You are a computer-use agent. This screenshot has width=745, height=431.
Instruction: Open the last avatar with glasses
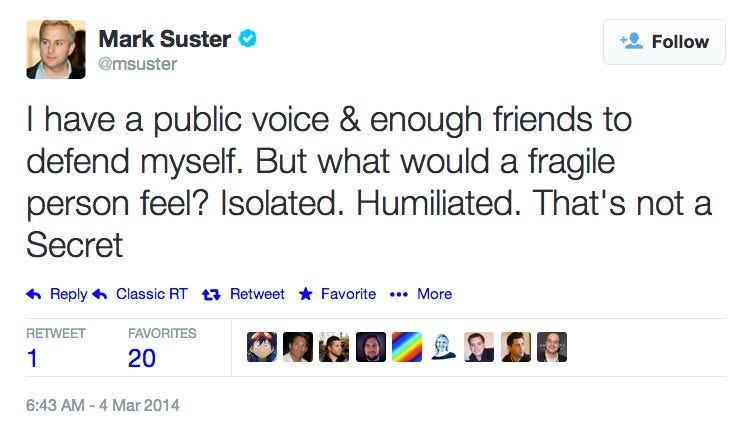pyautogui.click(x=552, y=347)
